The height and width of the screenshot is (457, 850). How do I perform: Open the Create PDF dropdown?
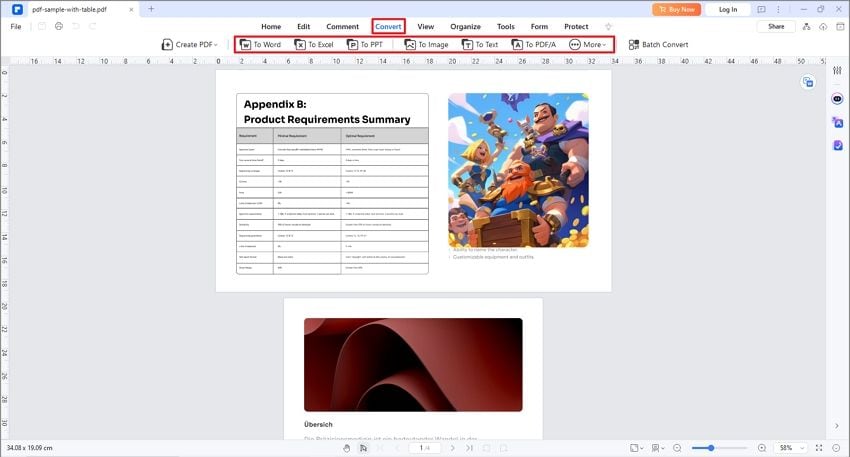click(190, 44)
